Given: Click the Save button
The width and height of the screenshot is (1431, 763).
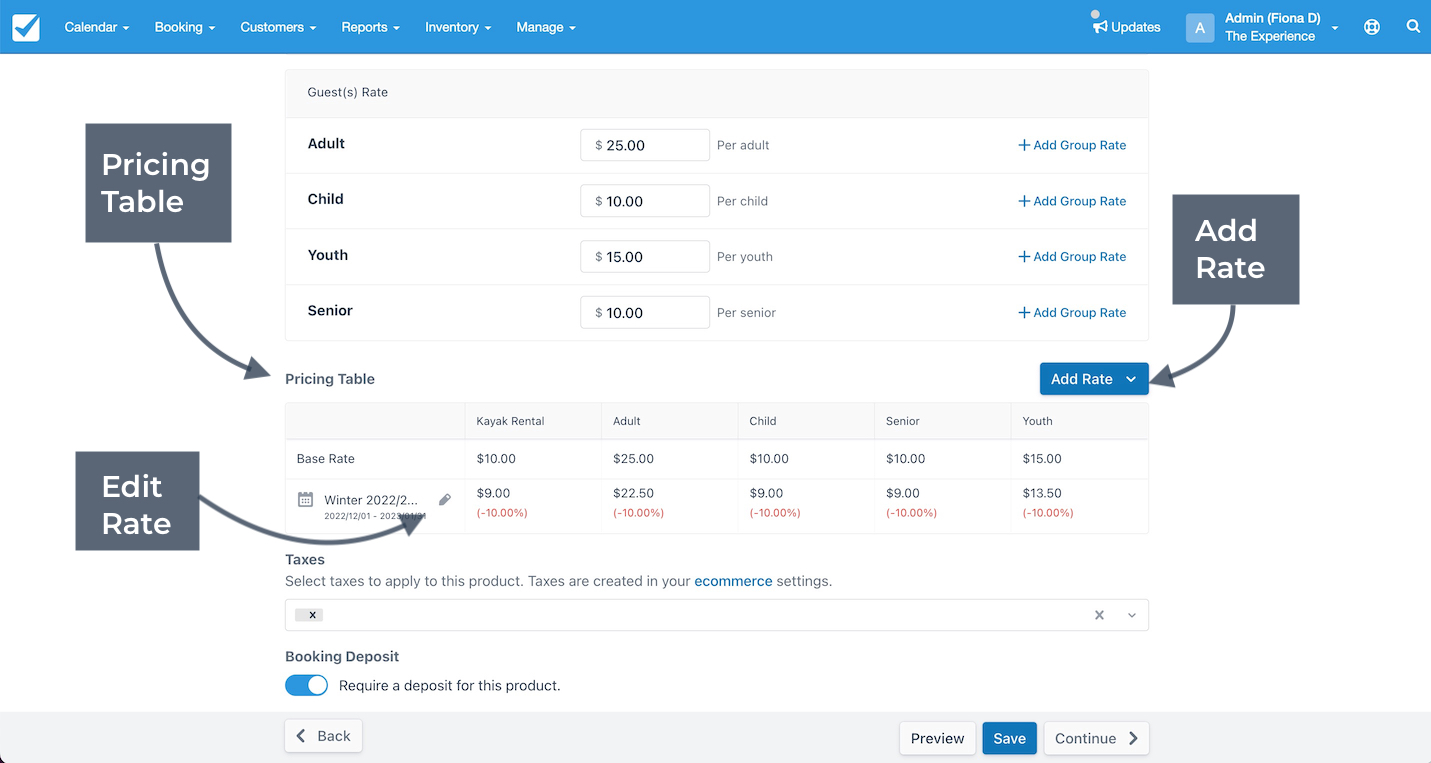Looking at the screenshot, I should pos(1009,738).
